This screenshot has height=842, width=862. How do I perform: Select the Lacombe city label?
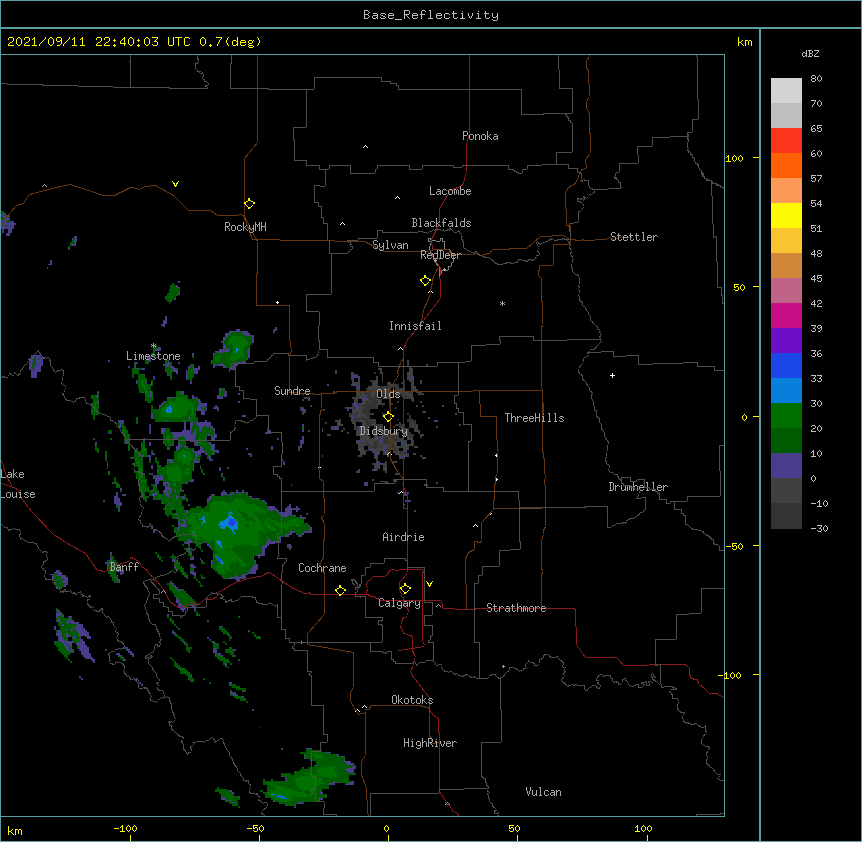tap(450, 191)
